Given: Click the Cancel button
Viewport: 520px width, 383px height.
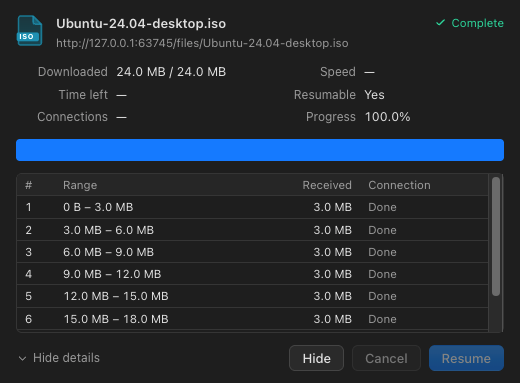Looking at the screenshot, I should click(386, 358).
